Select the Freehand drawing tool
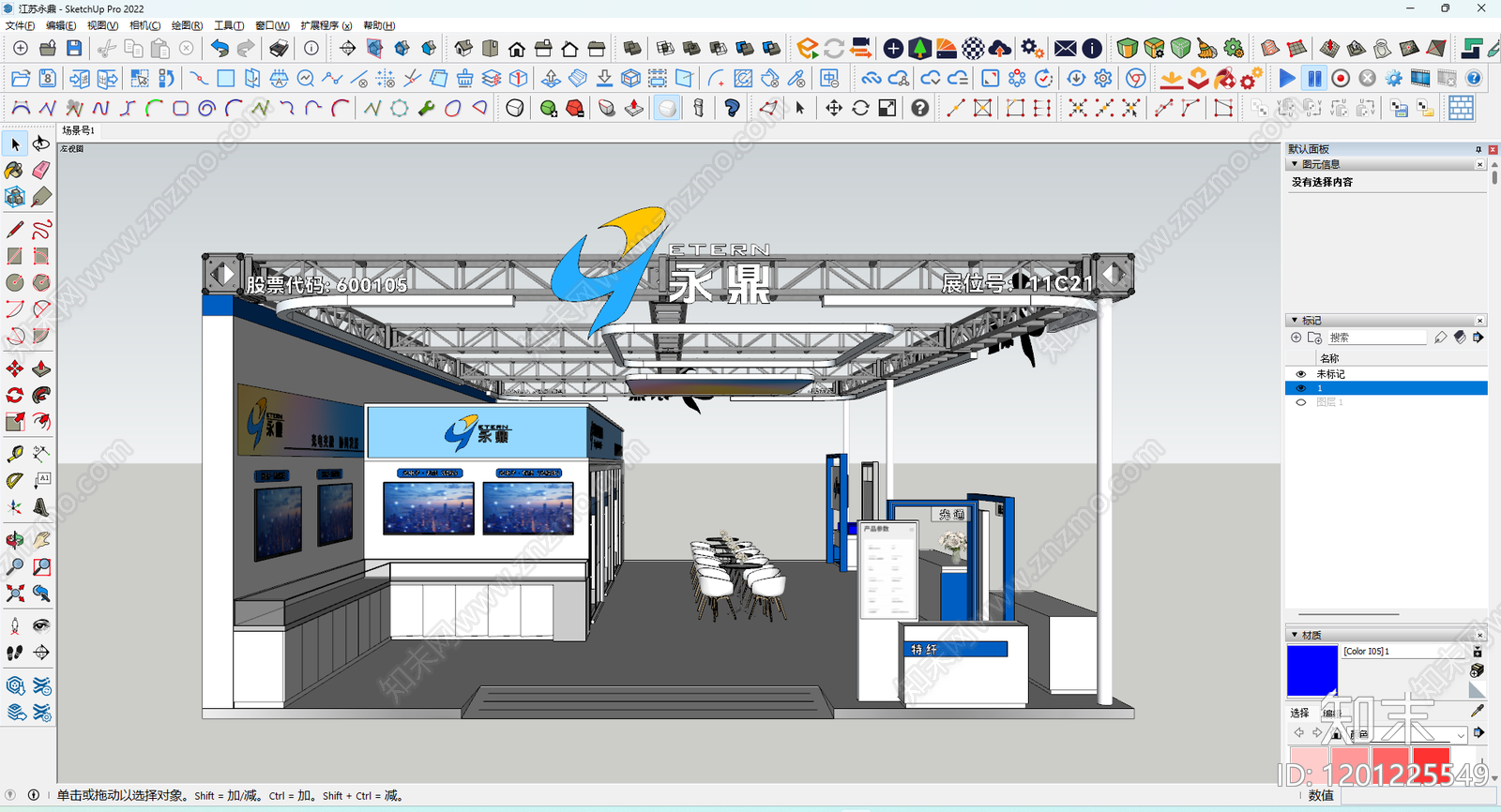This screenshot has width=1501, height=812. pyautogui.click(x=41, y=230)
